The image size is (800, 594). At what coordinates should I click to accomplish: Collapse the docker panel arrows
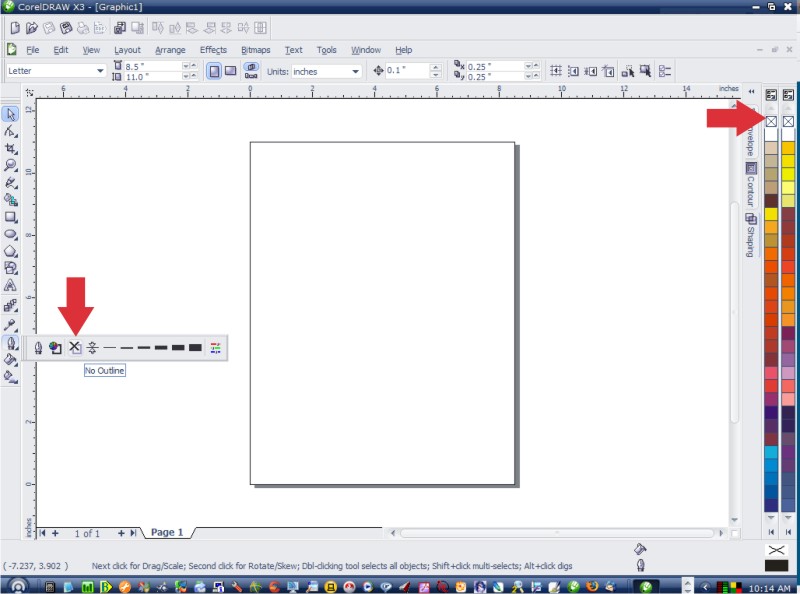(x=752, y=92)
